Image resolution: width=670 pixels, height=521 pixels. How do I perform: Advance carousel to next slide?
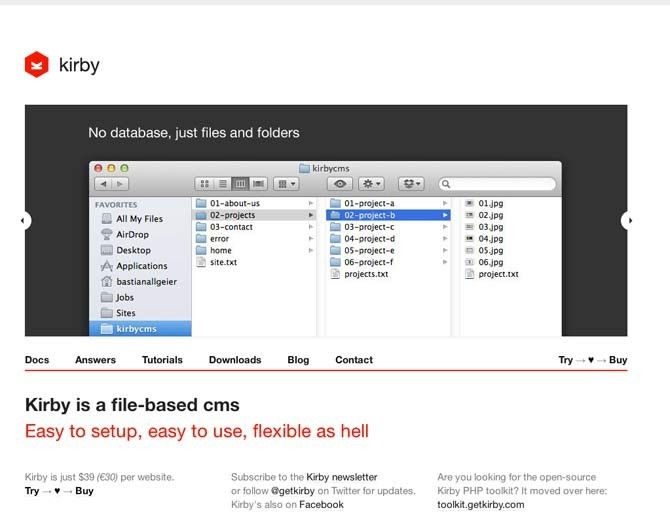click(628, 221)
